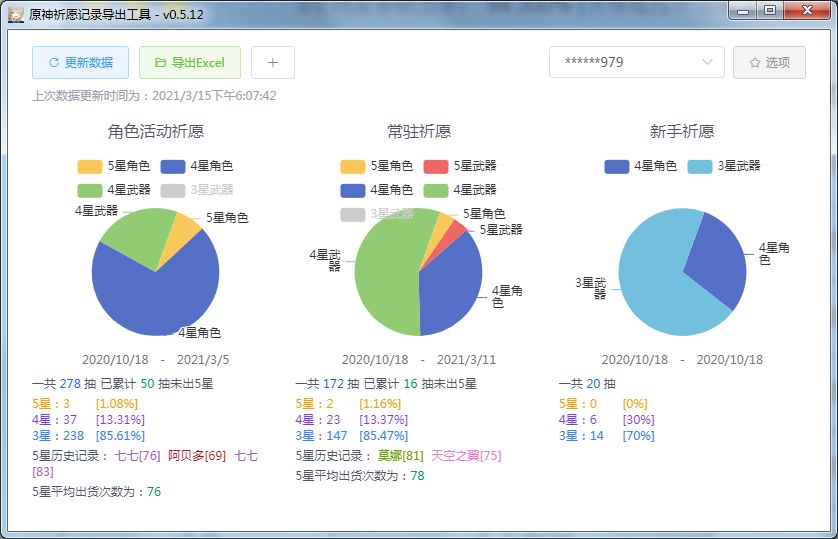Click the 更新数据 refresh button

[x=80, y=63]
